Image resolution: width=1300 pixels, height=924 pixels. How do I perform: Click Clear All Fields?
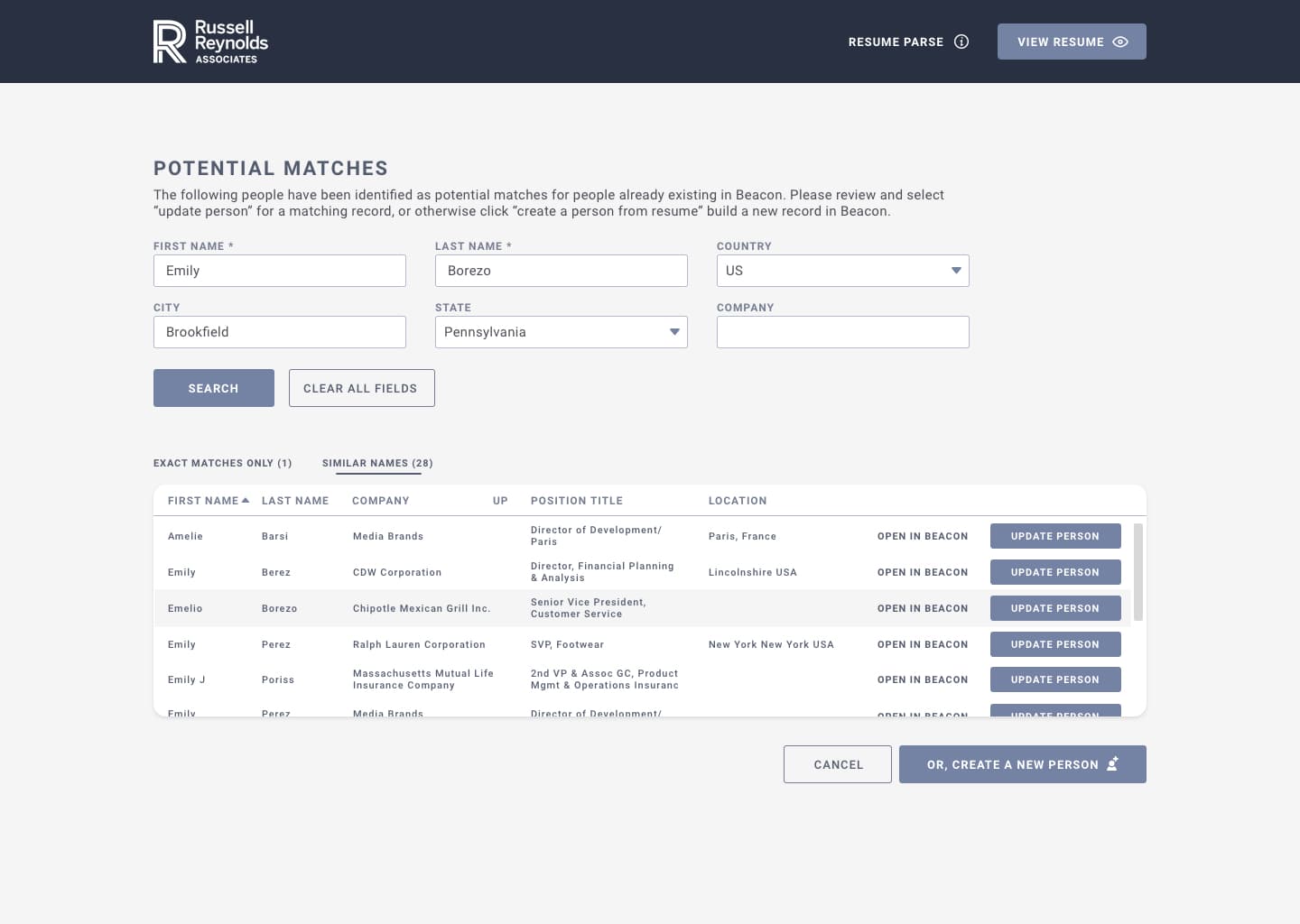click(x=361, y=388)
